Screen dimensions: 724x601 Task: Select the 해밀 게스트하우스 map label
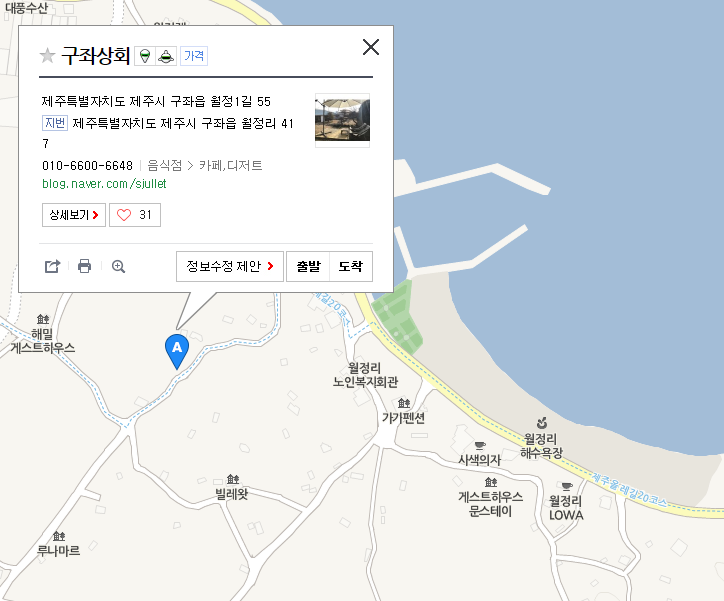(x=42, y=341)
